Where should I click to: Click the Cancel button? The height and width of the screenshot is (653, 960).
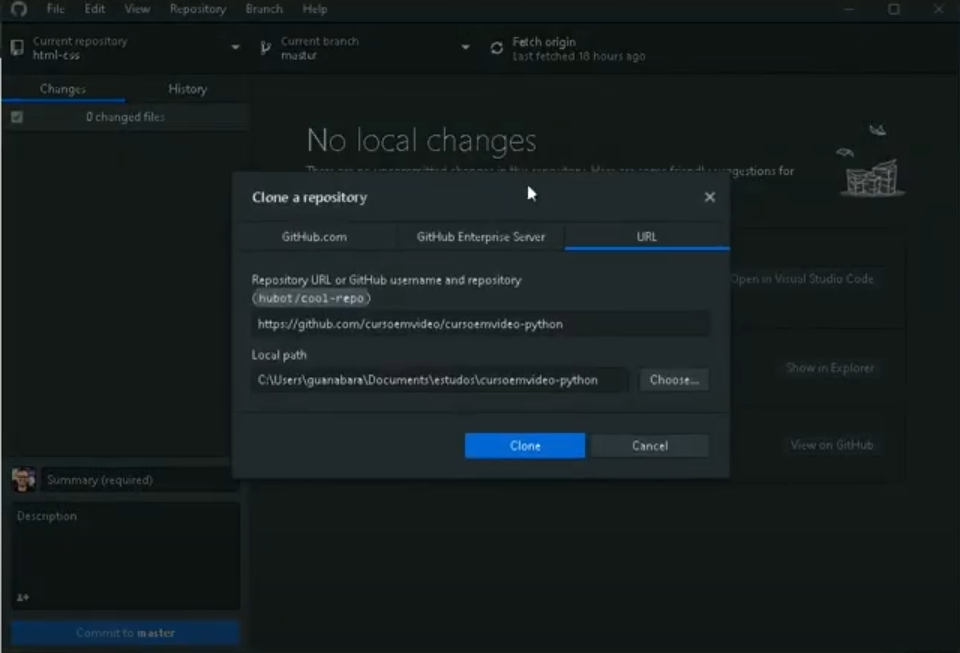point(650,446)
